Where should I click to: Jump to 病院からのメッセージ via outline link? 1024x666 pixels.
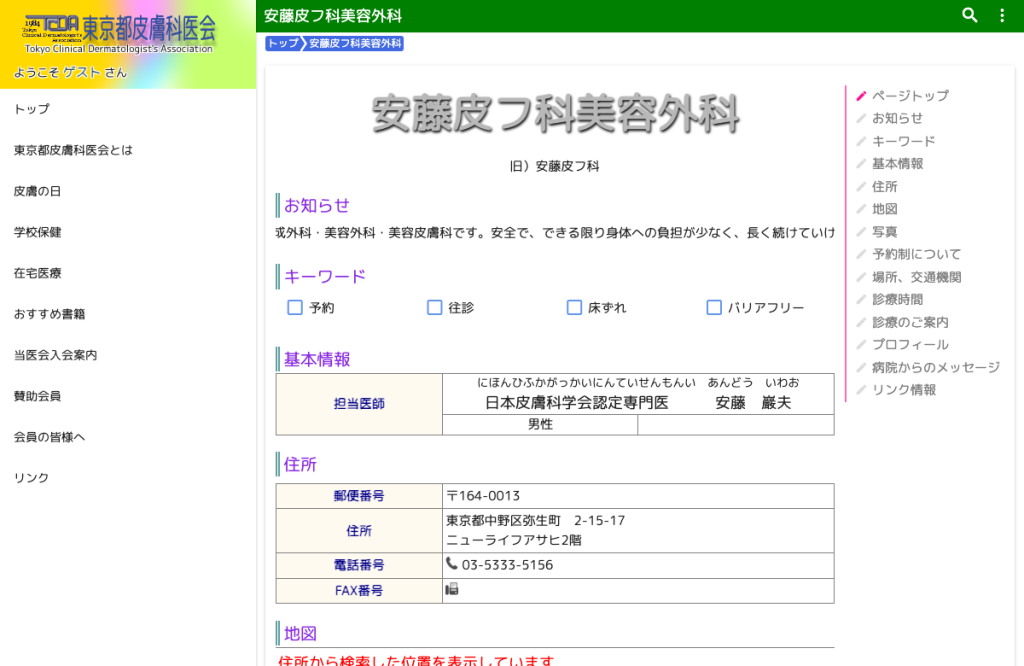[936, 368]
